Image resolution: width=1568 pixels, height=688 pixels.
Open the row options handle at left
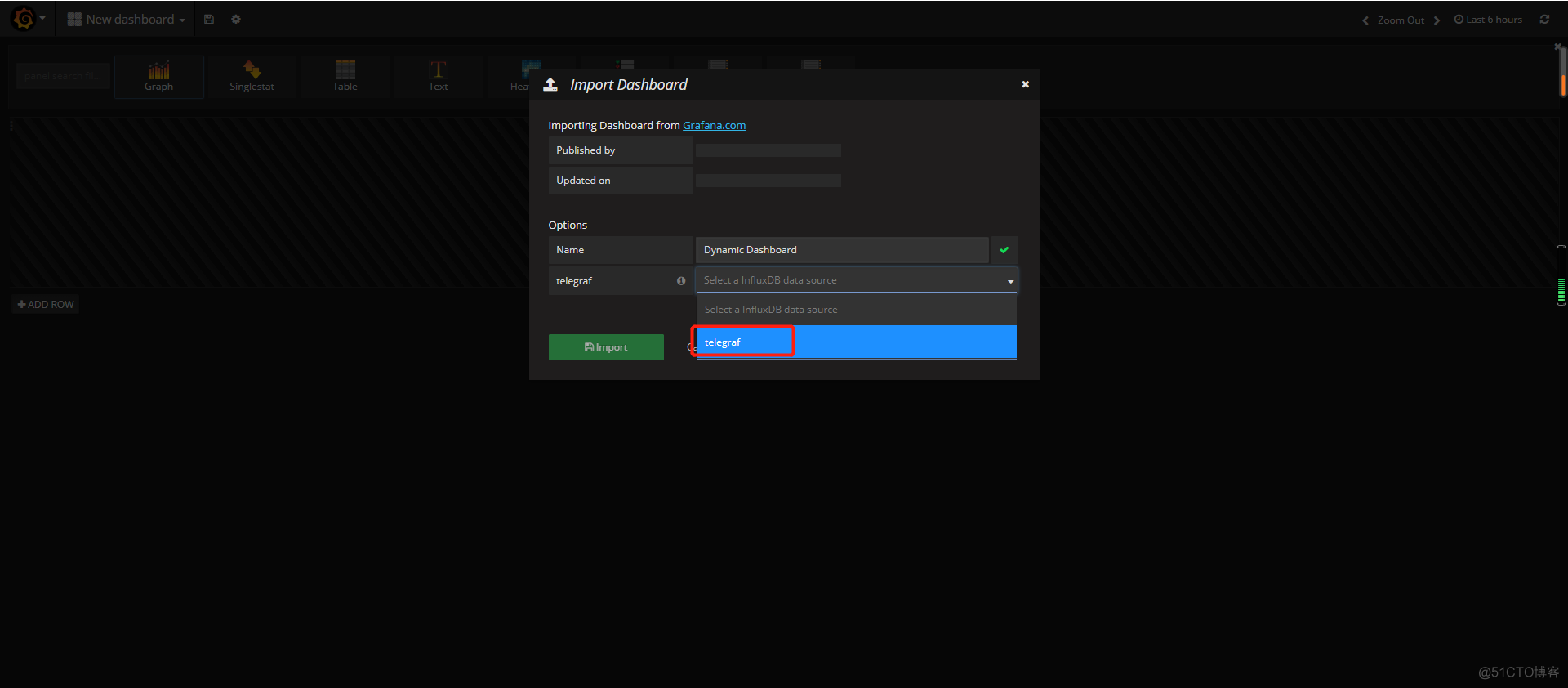pyautogui.click(x=11, y=126)
